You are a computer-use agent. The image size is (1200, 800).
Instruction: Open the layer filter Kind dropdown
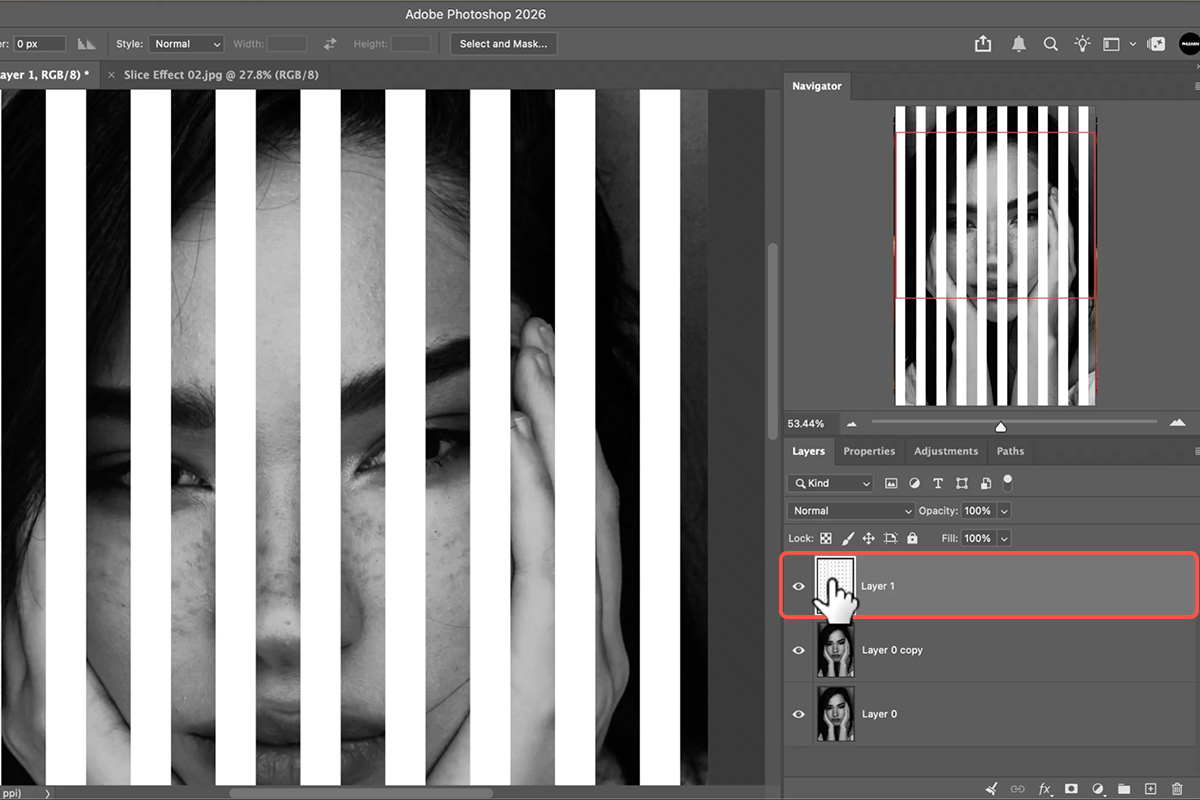tap(831, 483)
